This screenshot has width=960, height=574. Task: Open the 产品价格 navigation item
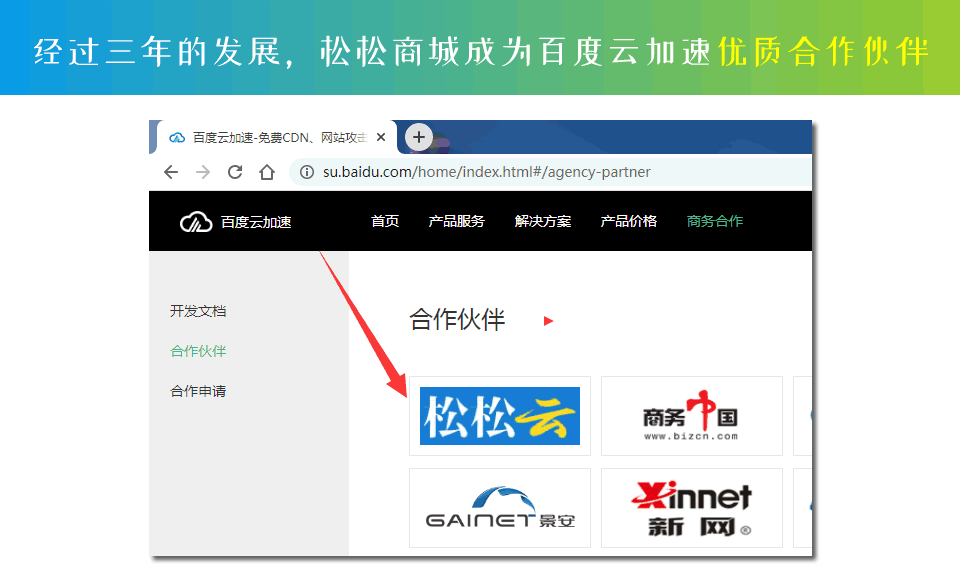(629, 221)
